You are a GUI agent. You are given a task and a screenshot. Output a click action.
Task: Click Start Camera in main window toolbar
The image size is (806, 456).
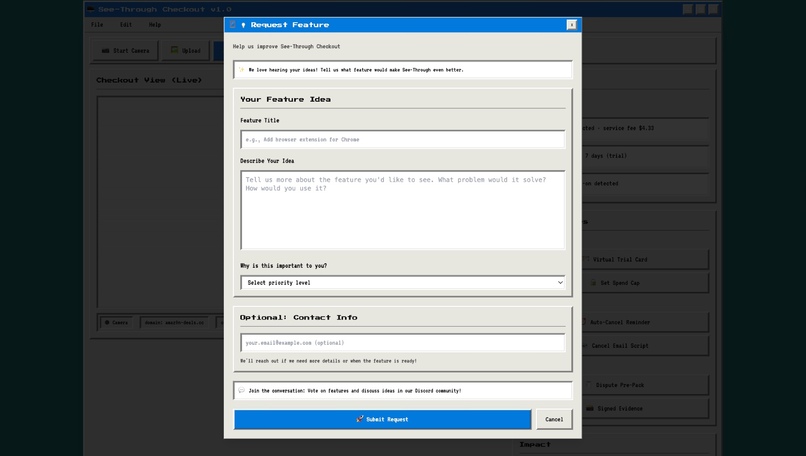[125, 50]
